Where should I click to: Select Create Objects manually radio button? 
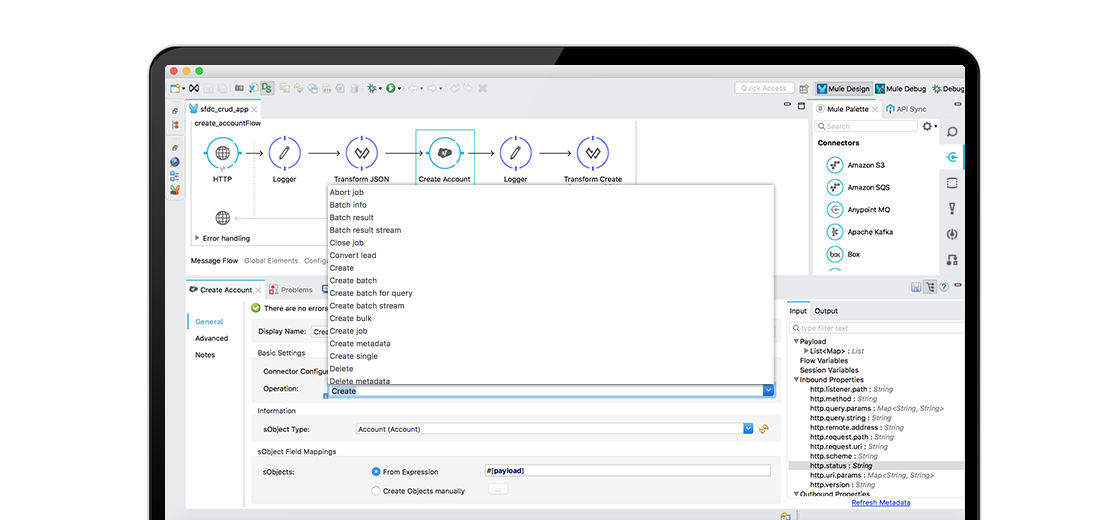pos(376,491)
